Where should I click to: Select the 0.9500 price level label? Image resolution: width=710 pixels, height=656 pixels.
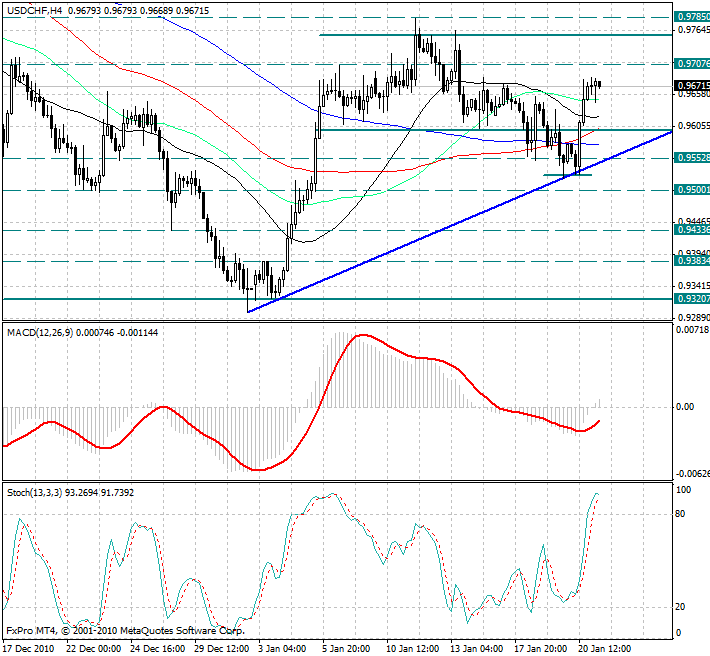coord(692,190)
